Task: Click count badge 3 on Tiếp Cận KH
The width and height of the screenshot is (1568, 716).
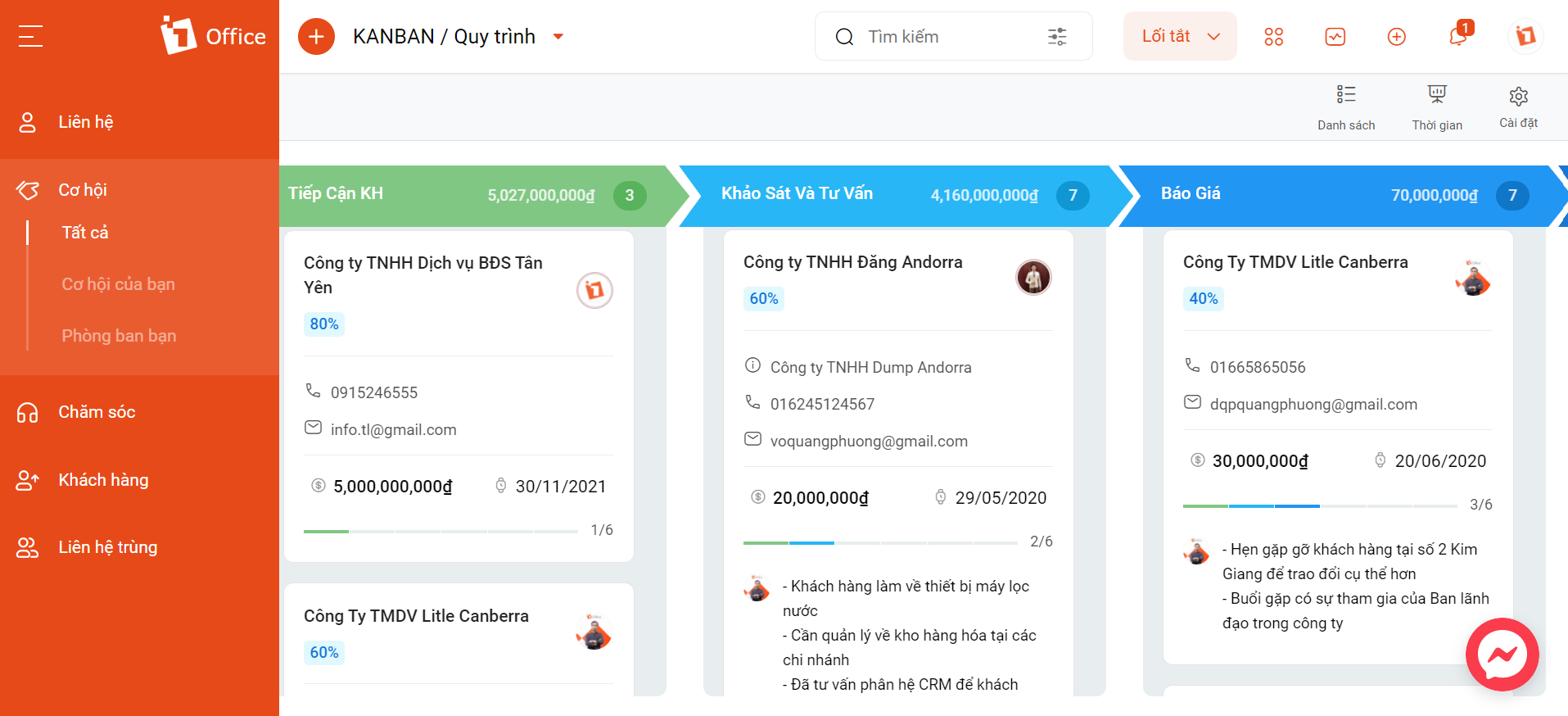Action: 630,195
